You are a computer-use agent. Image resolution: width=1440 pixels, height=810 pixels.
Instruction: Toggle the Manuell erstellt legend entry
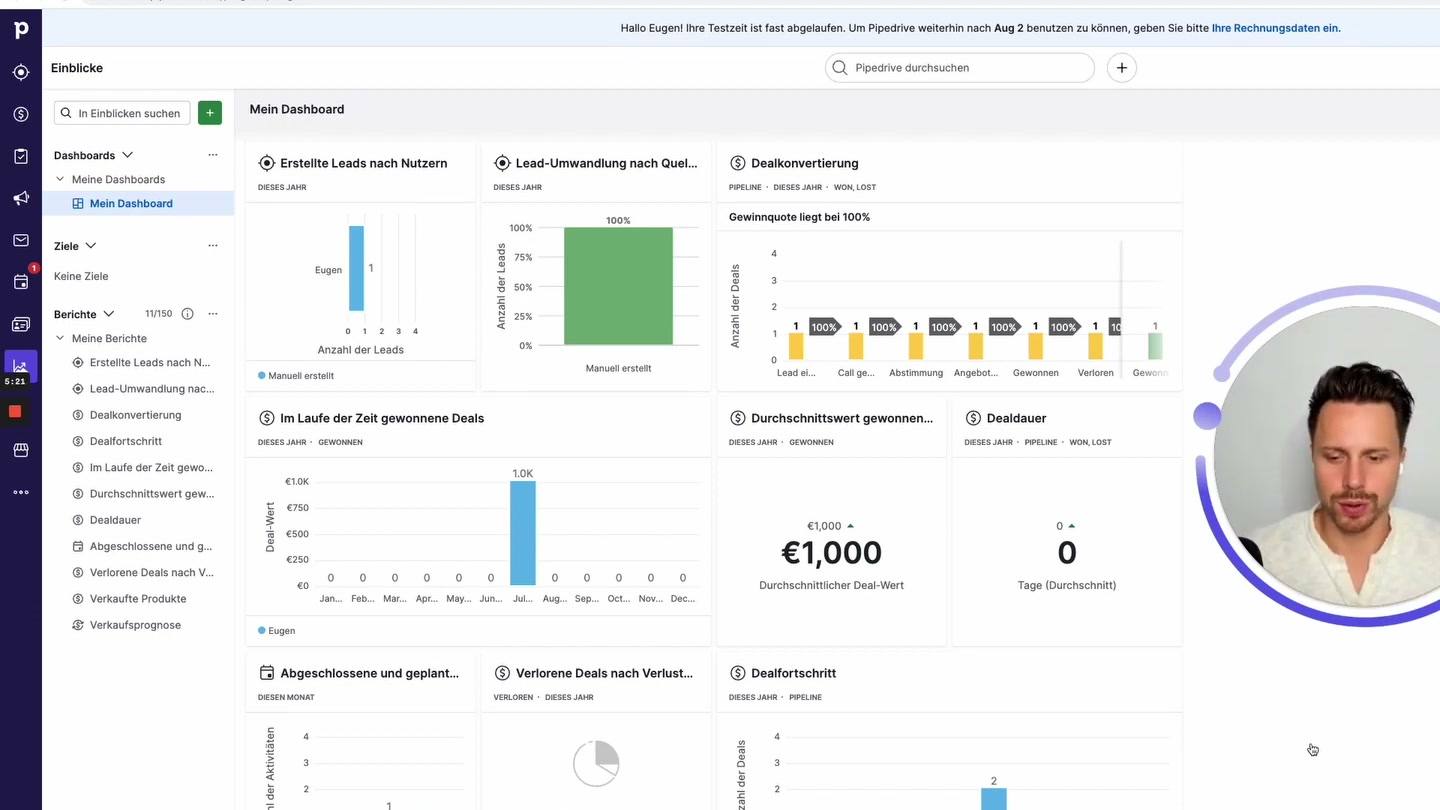[x=297, y=375]
